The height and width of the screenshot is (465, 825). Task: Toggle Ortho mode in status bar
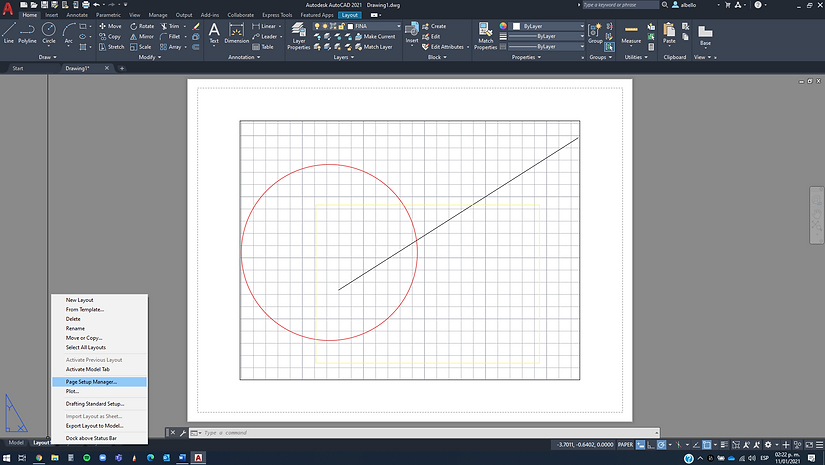(x=651, y=445)
